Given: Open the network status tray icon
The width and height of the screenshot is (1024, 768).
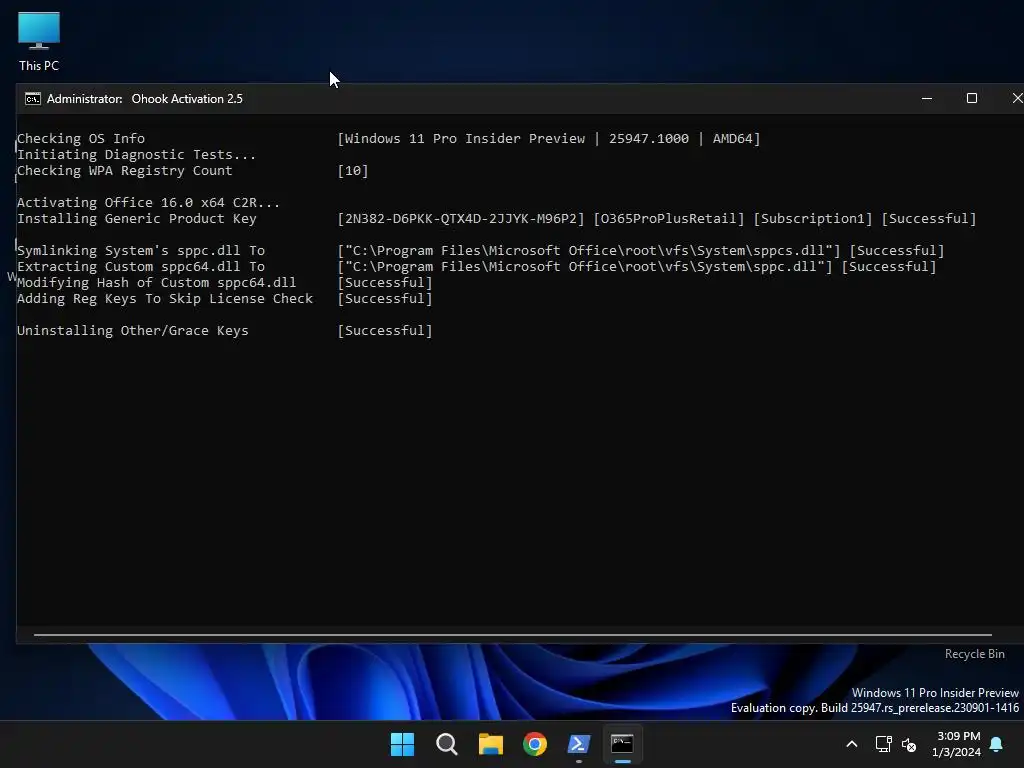Looking at the screenshot, I should tap(883, 744).
